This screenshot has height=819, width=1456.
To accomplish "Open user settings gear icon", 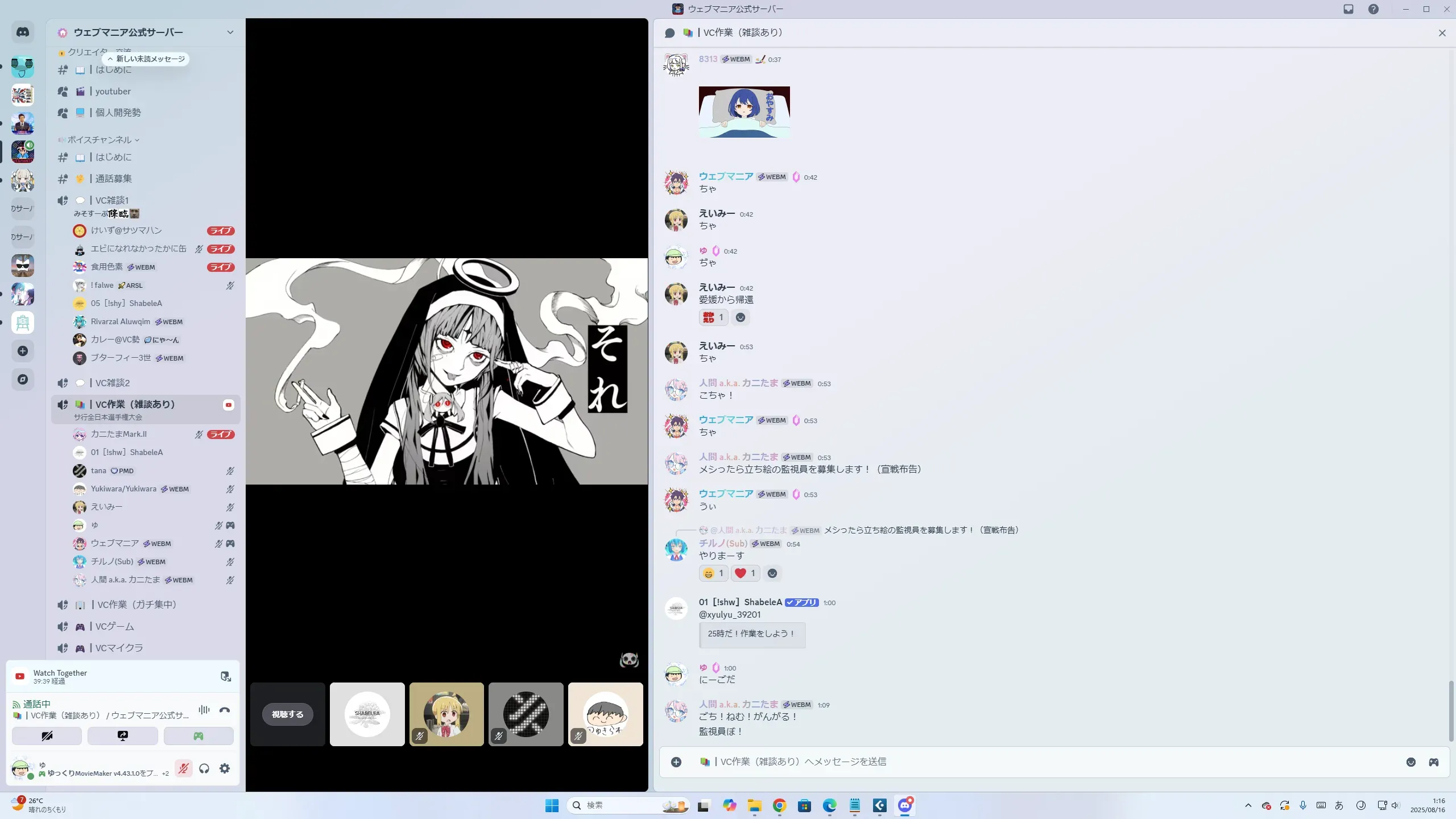I will point(225,768).
